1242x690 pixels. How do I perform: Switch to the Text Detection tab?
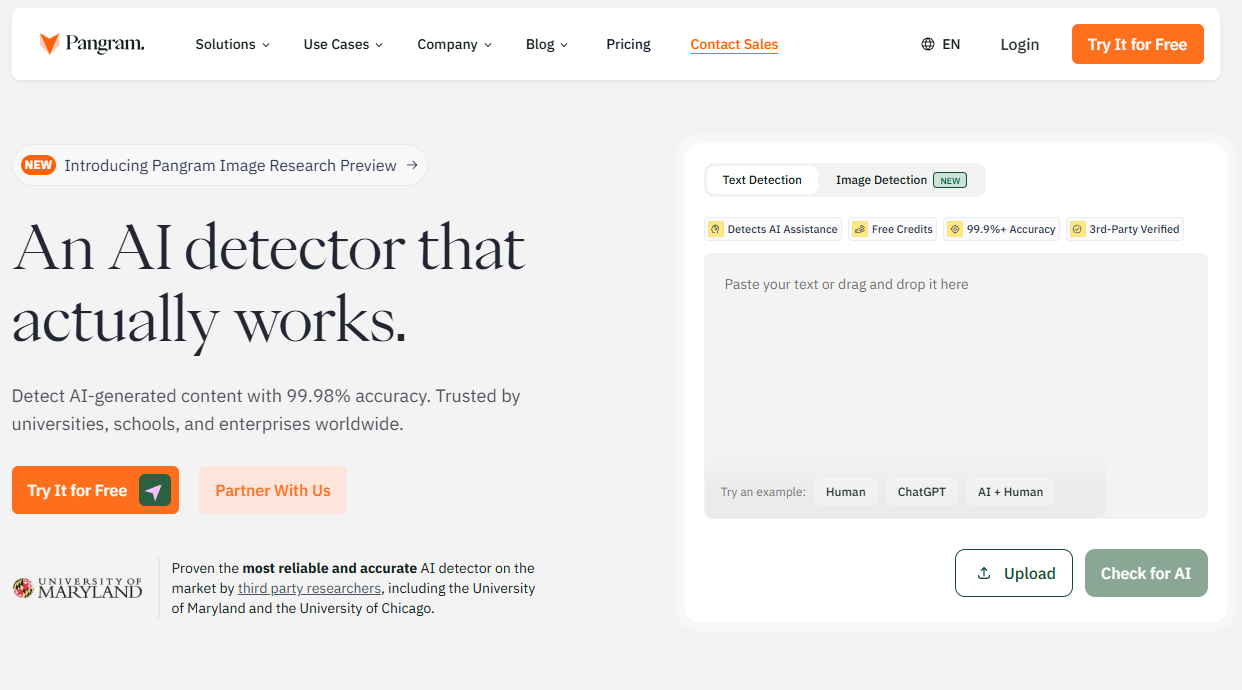pos(762,180)
